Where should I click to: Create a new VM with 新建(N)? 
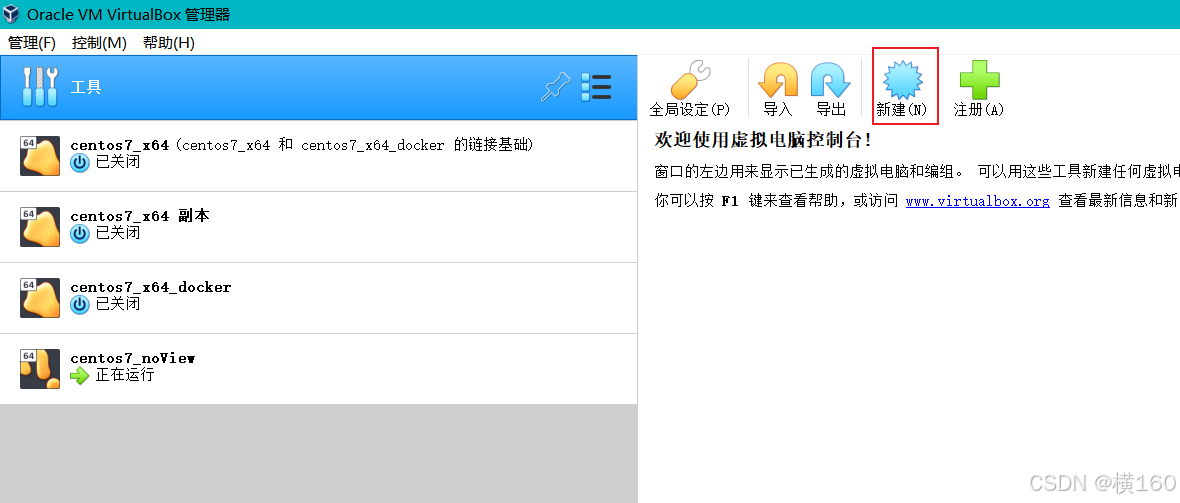coord(902,89)
